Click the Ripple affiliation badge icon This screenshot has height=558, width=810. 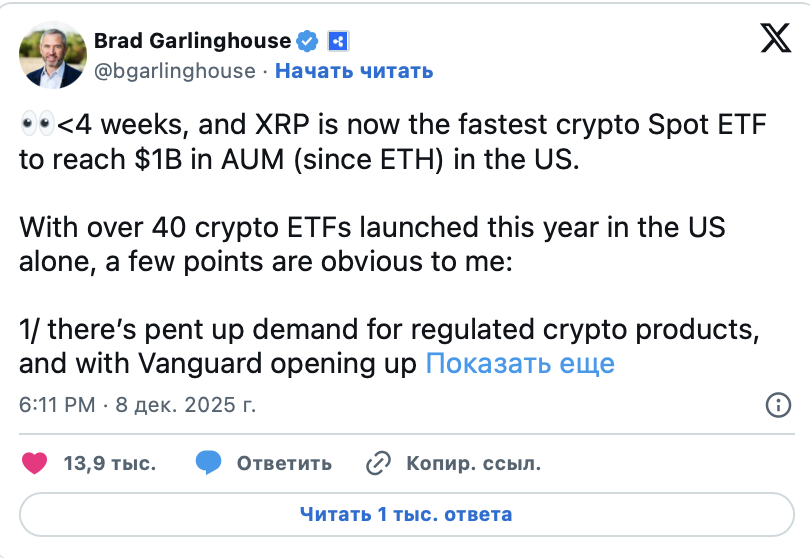click(x=337, y=41)
